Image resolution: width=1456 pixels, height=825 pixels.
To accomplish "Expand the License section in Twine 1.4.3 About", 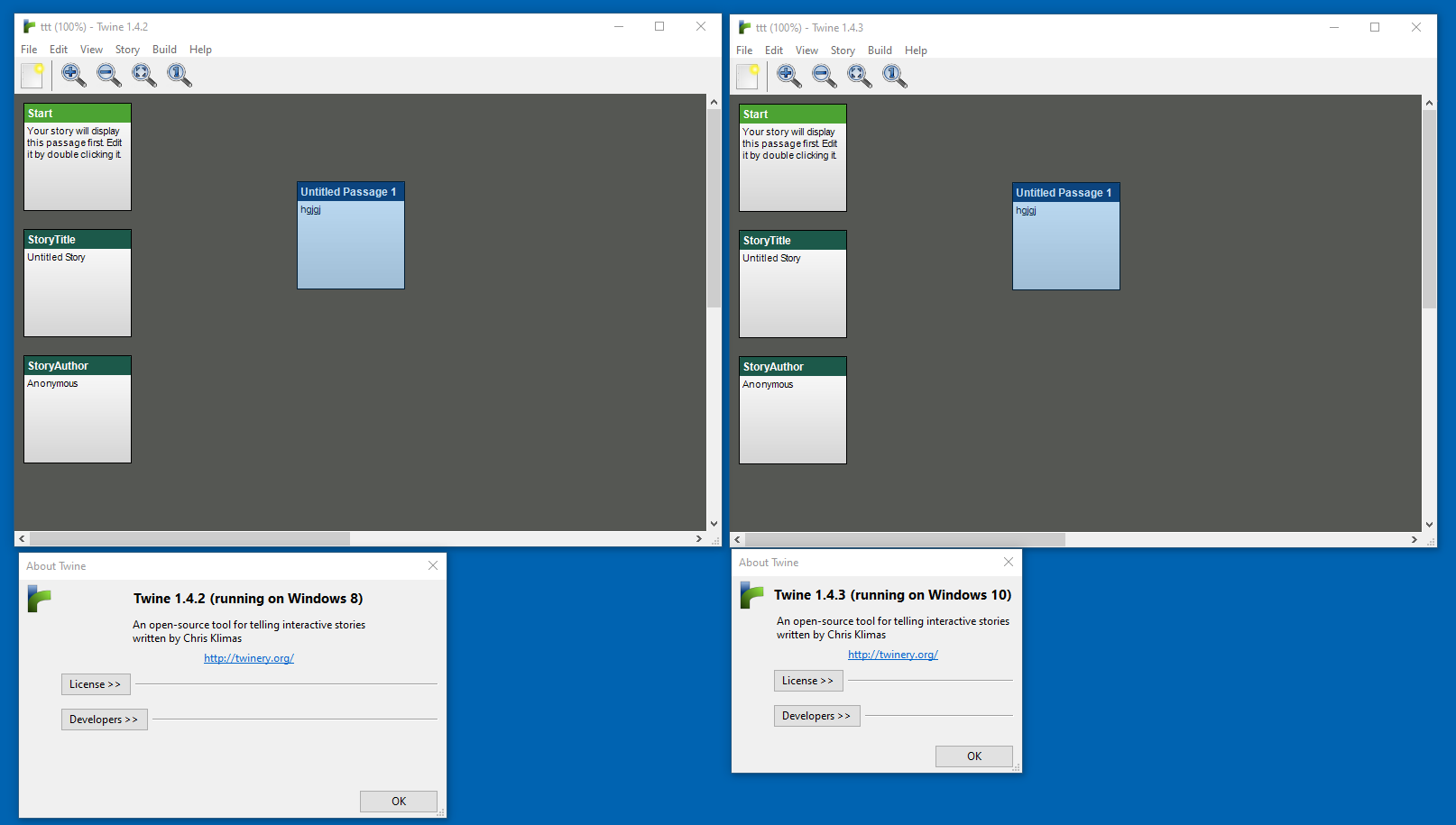I will pos(807,680).
